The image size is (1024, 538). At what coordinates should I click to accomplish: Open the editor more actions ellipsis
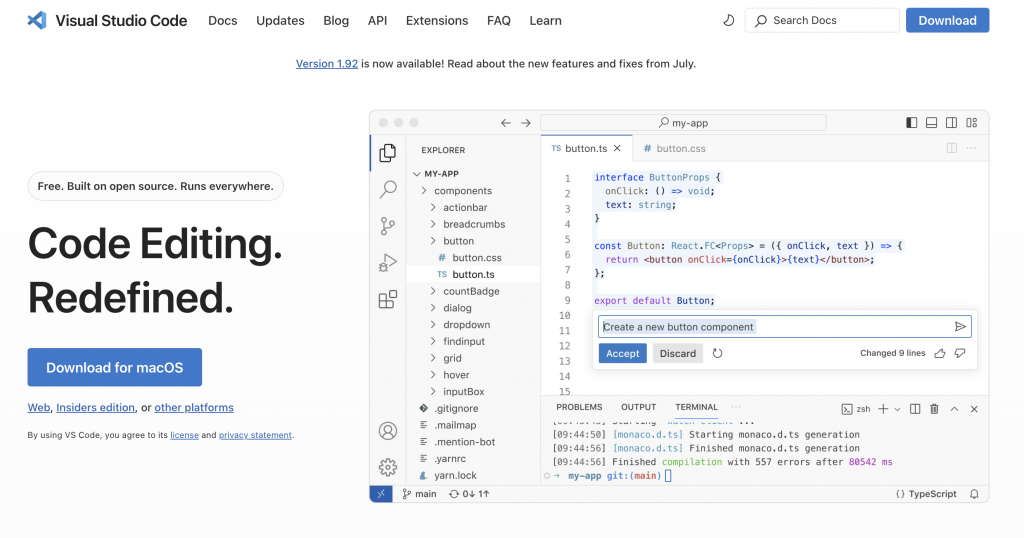971,148
